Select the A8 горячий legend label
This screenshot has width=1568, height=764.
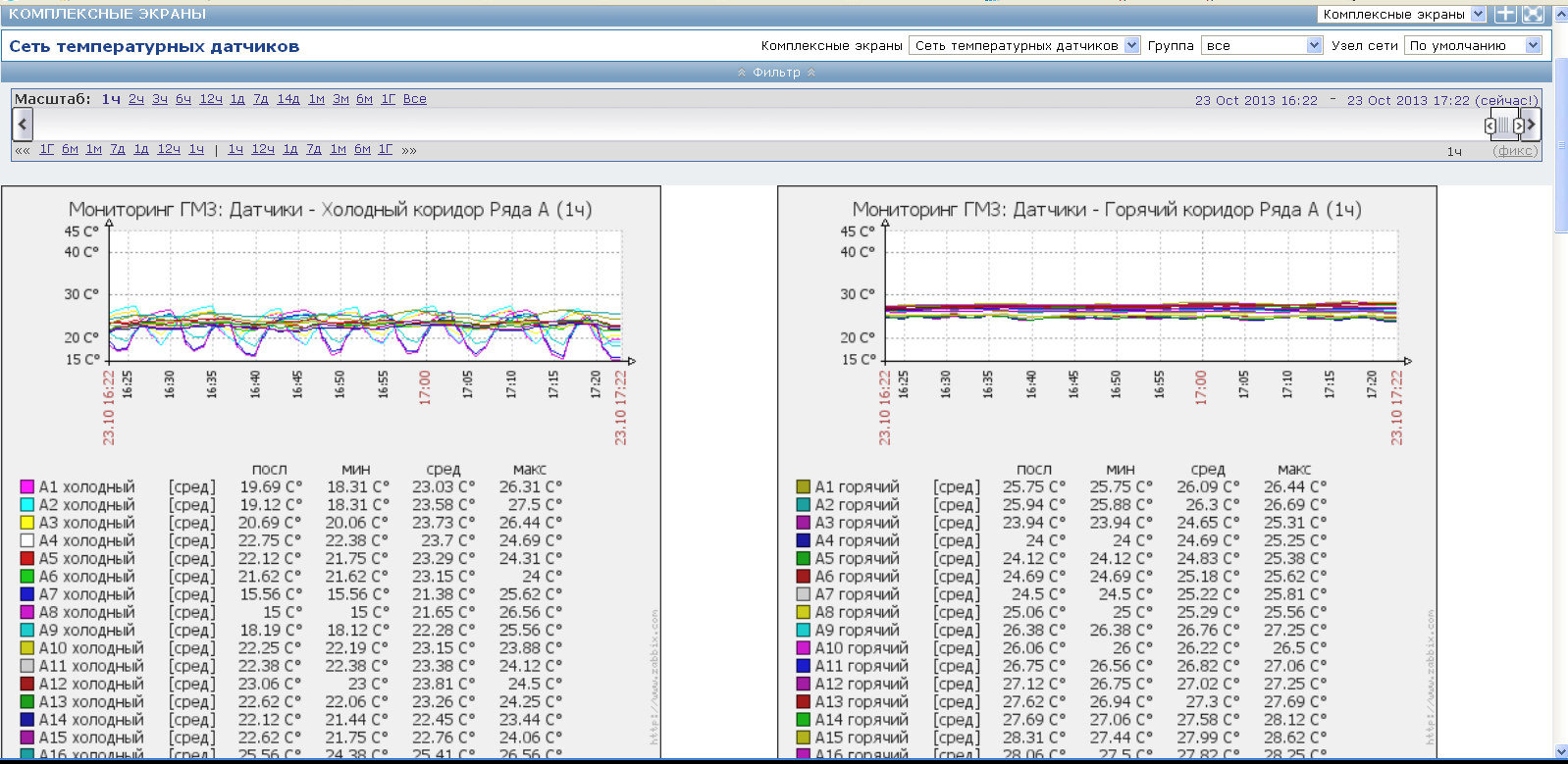(x=857, y=612)
